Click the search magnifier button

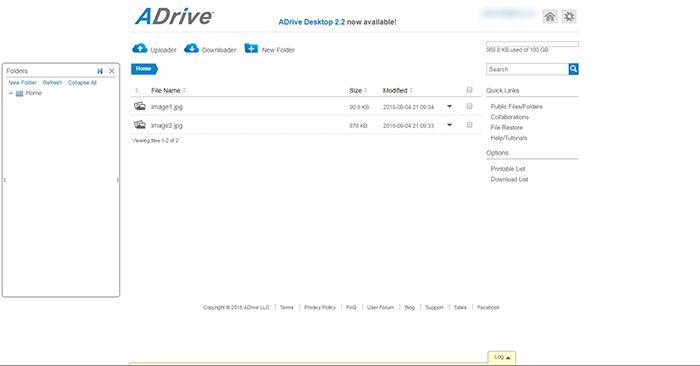click(573, 69)
